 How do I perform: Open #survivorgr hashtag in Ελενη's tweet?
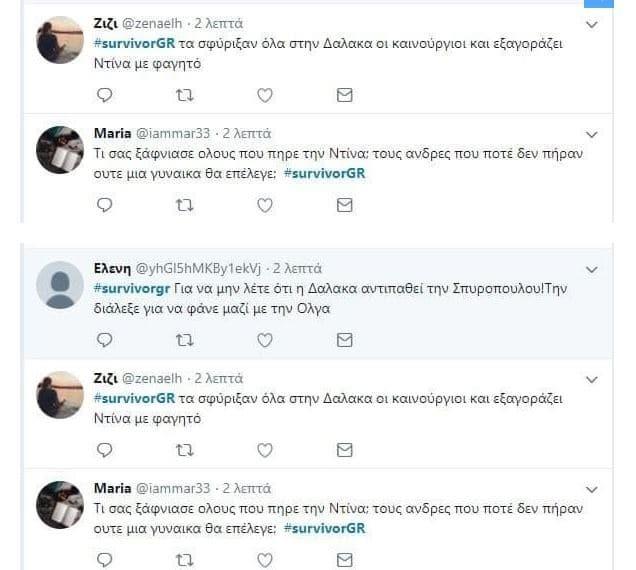(131, 288)
